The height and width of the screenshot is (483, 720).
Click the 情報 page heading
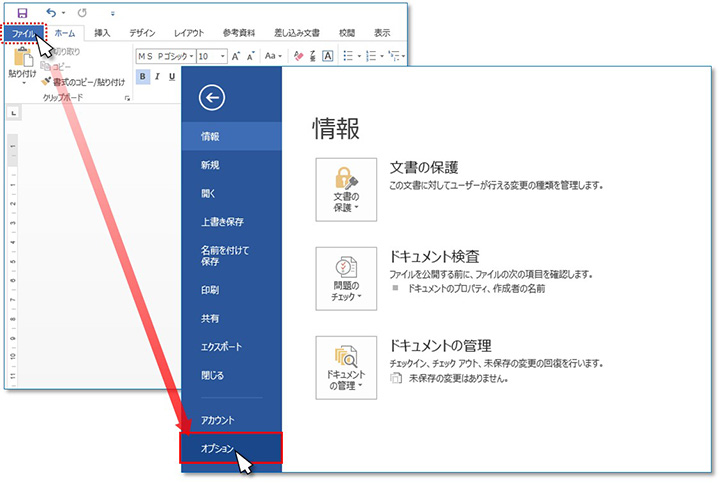[336, 129]
